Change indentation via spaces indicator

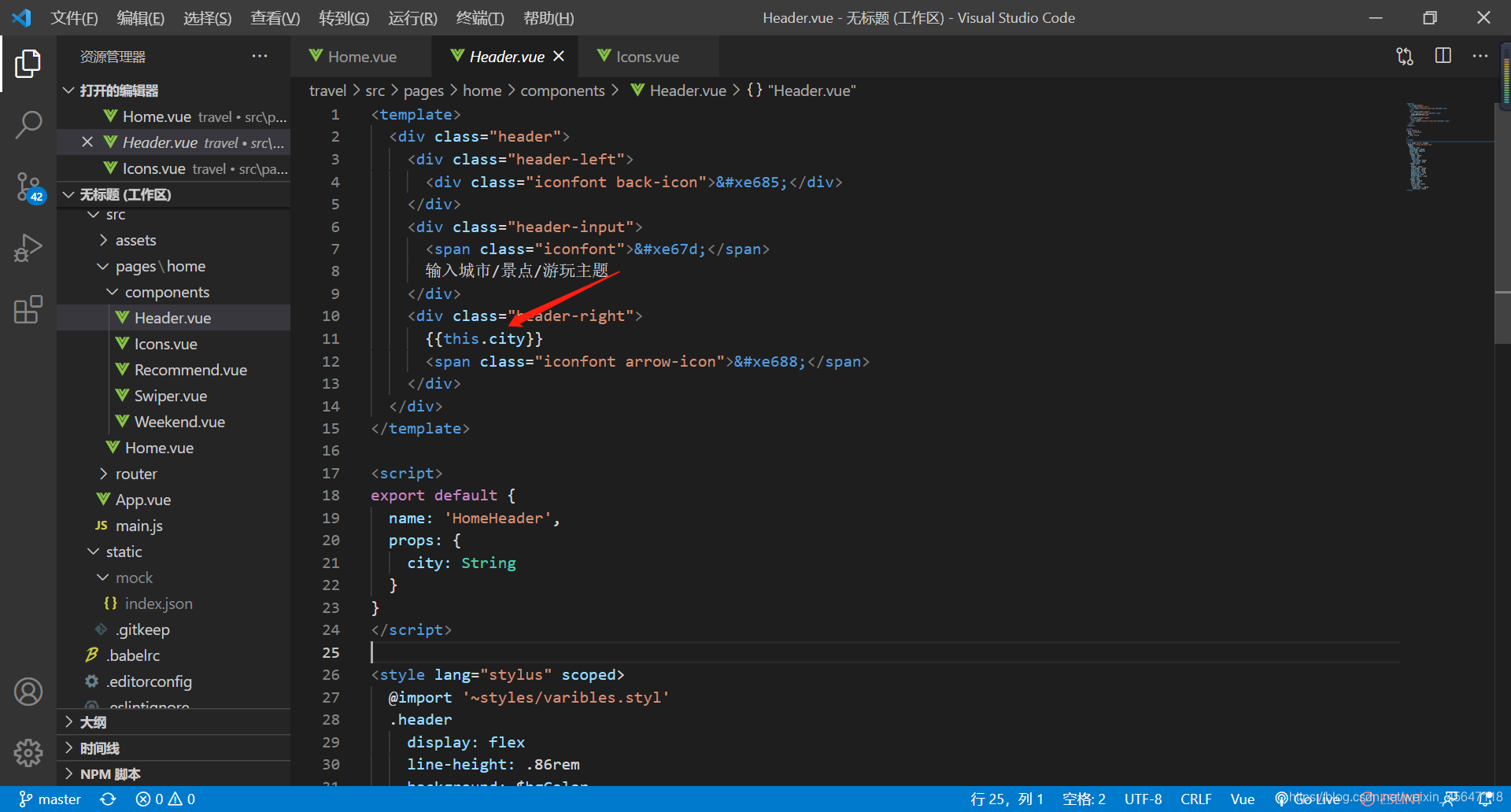[1084, 799]
